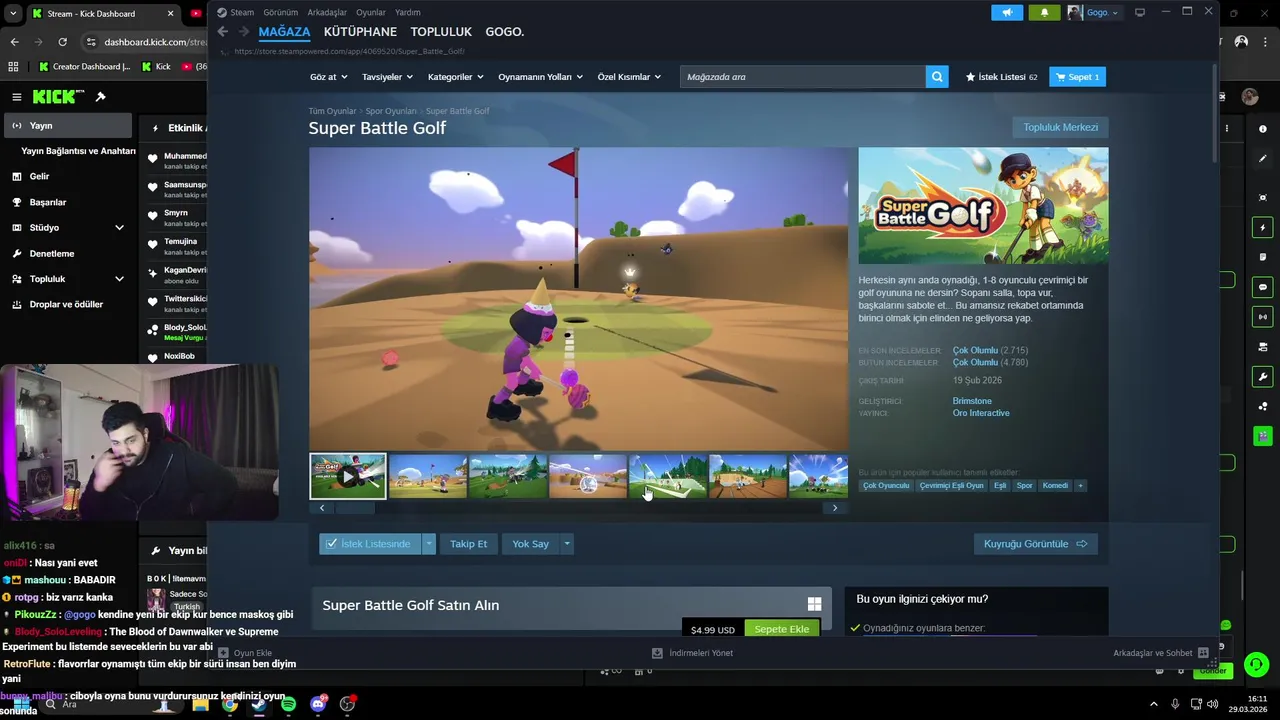
Task: Open the Oro Interactive publisher link
Action: coord(981,413)
